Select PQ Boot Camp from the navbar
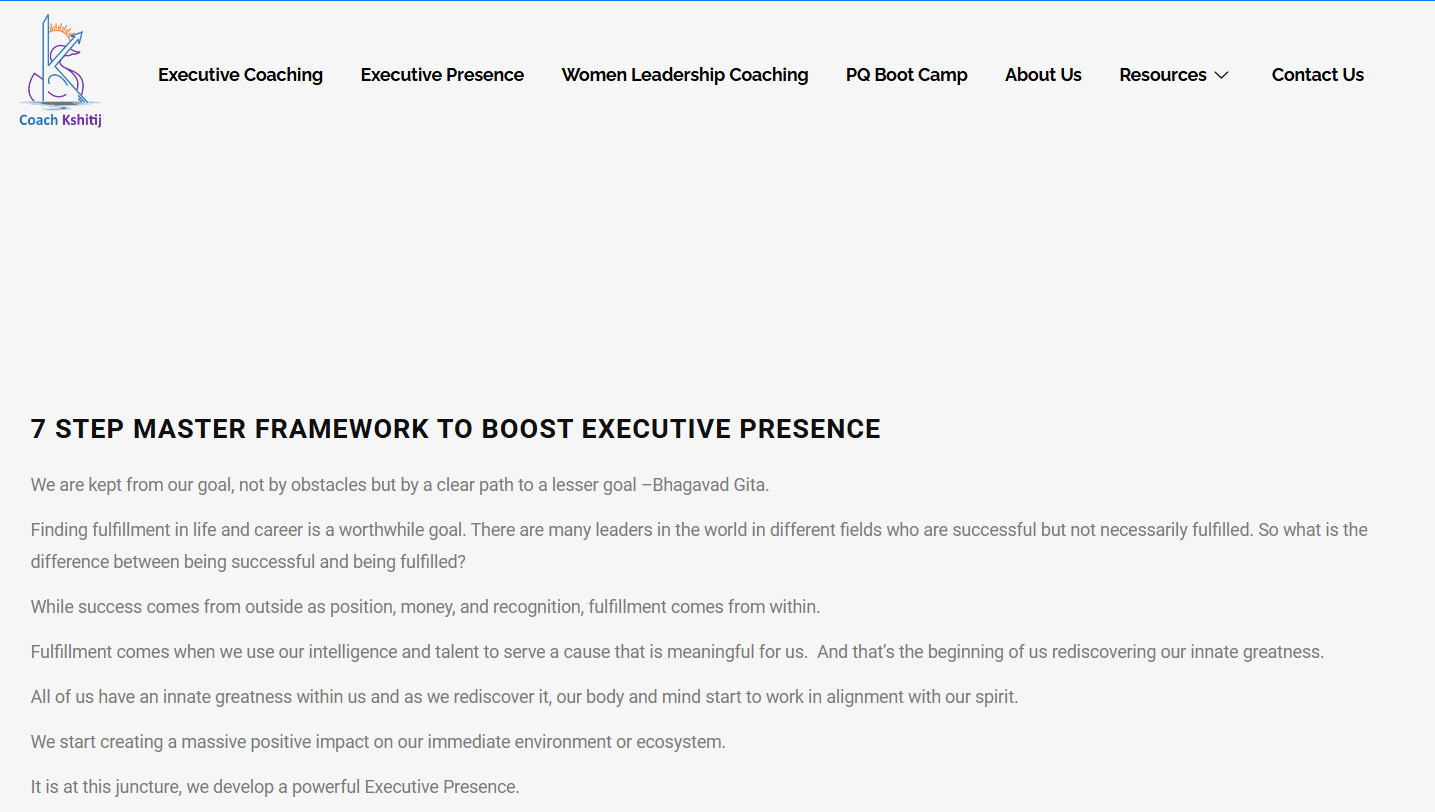The width and height of the screenshot is (1435, 812). (906, 75)
